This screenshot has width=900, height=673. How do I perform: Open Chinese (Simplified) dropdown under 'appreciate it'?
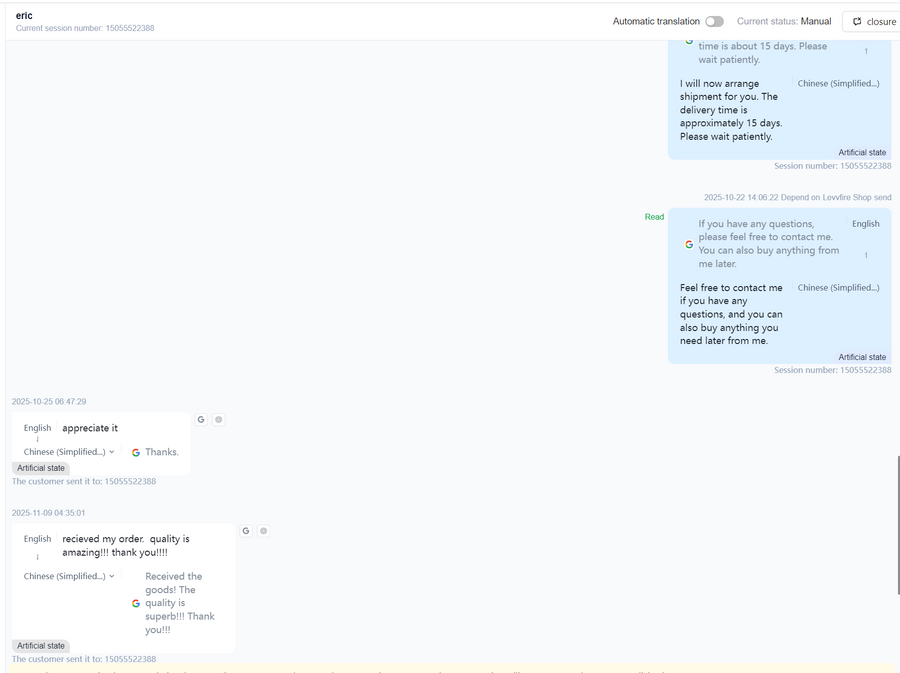point(69,452)
